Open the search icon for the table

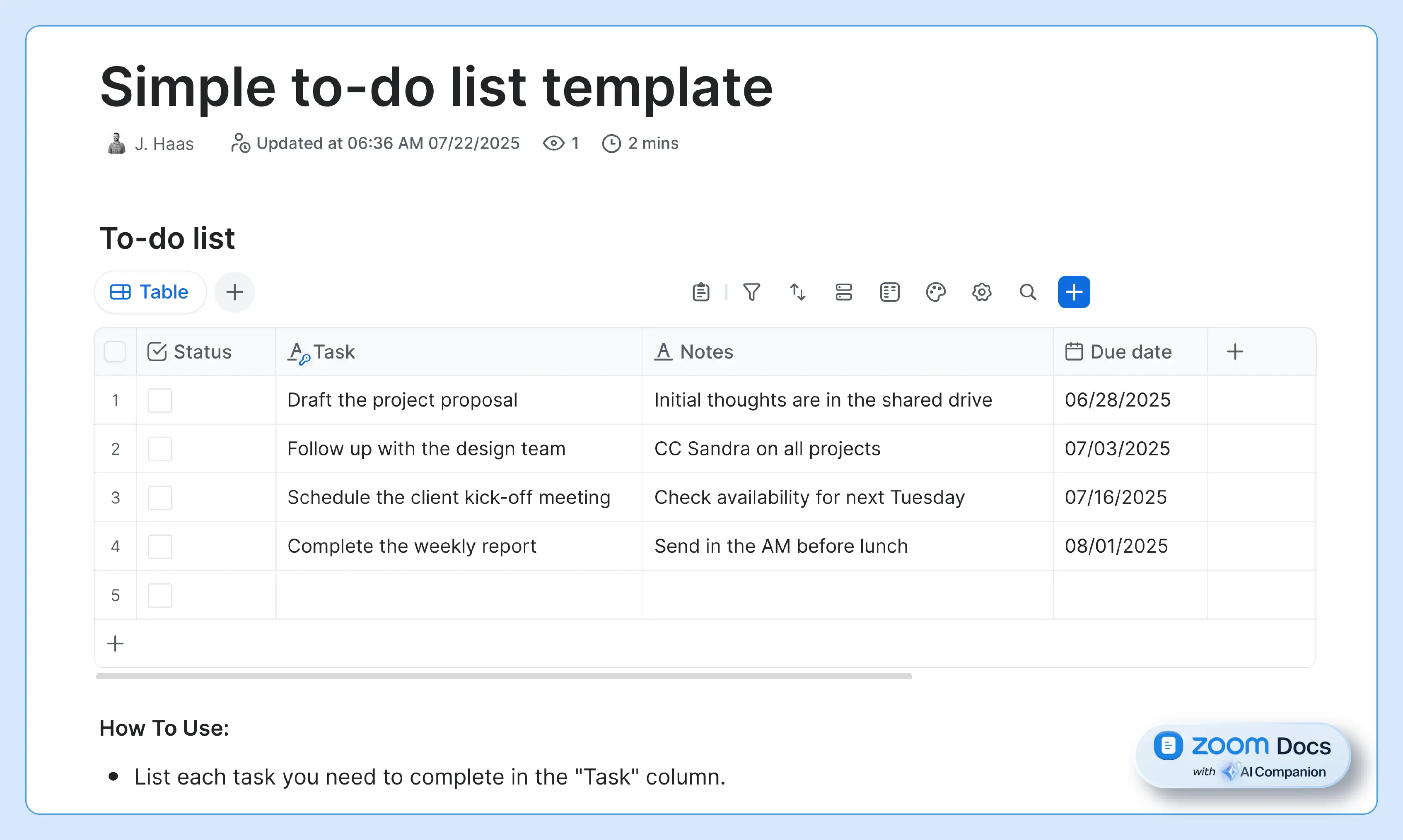1028,292
